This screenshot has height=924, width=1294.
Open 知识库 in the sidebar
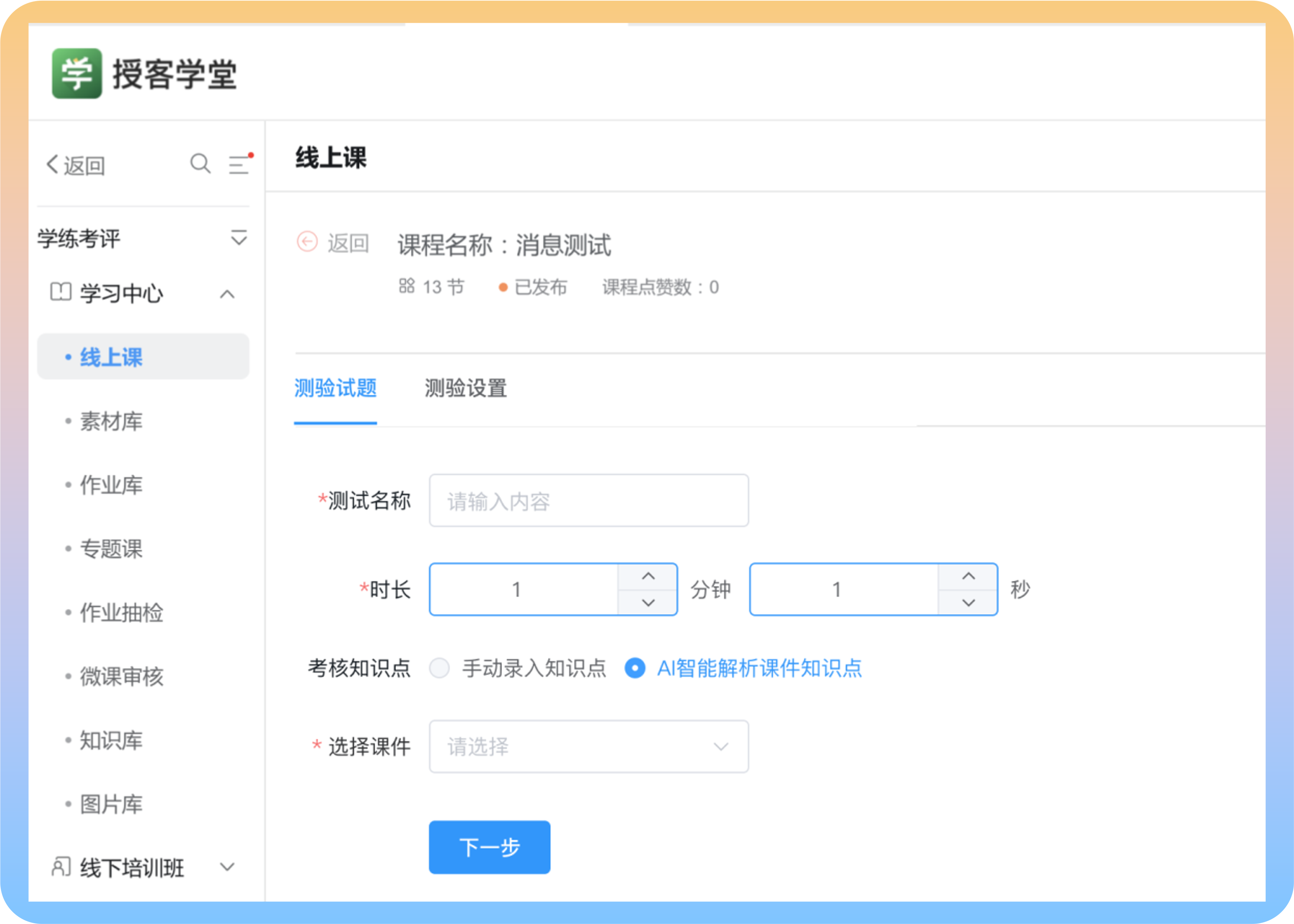[x=111, y=740]
